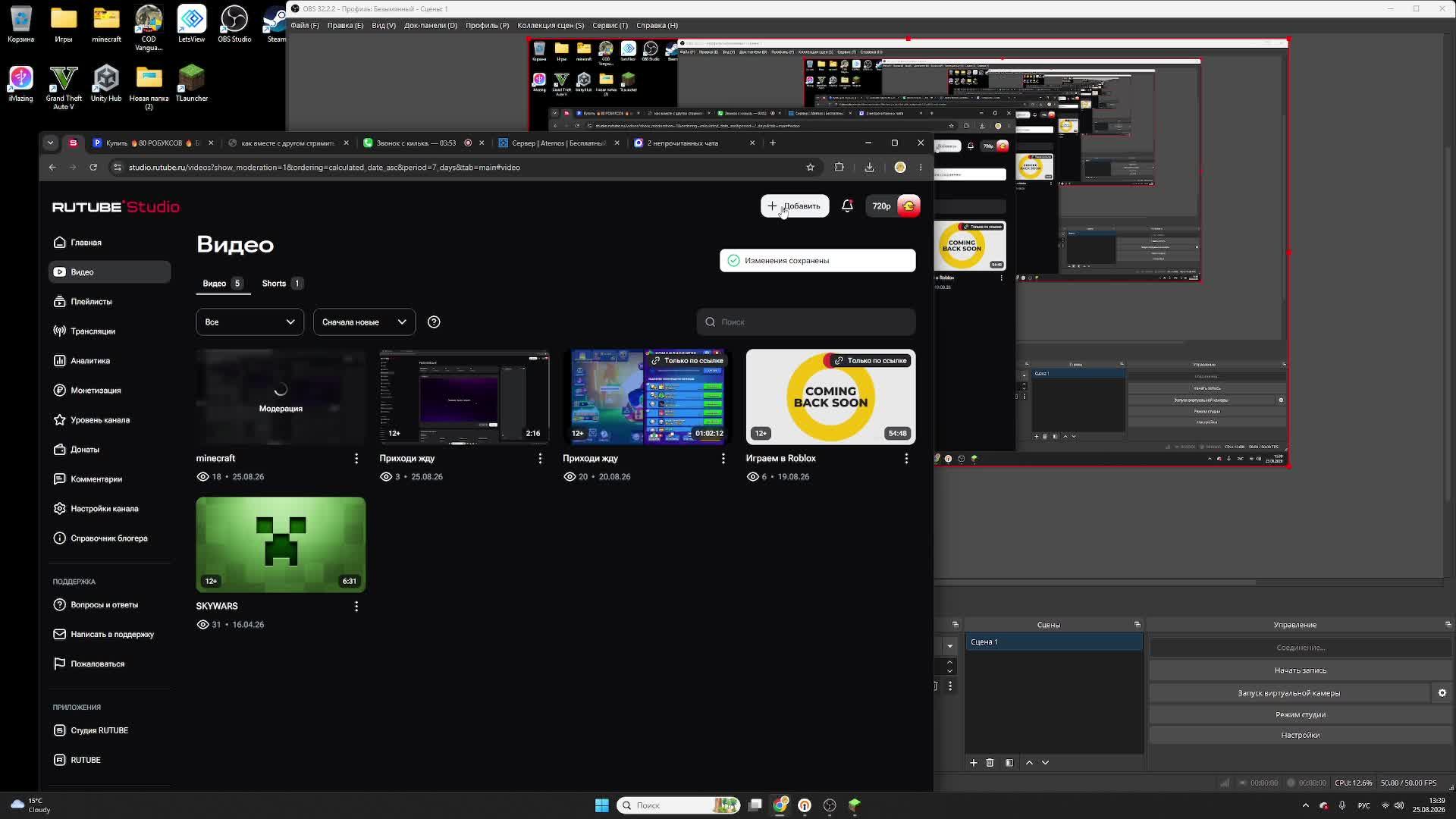The image size is (1456, 819).
Task: Open options menu for SKYWARS video
Action: (356, 606)
